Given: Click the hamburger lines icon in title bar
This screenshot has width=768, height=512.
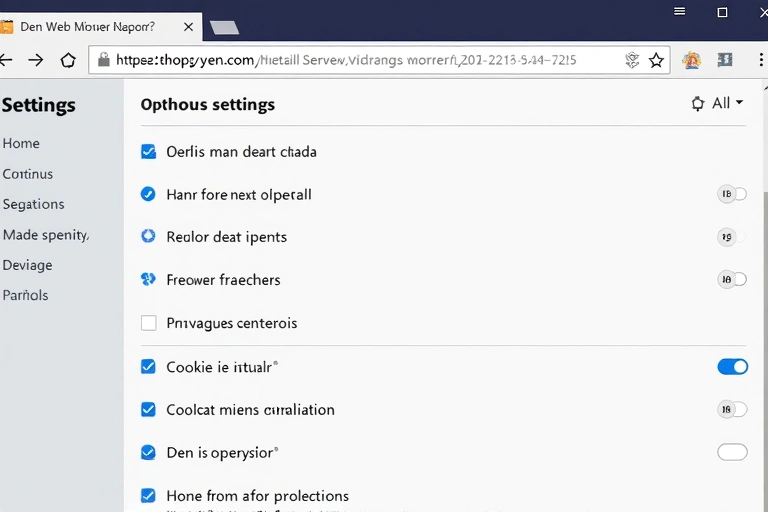Looking at the screenshot, I should point(679,11).
